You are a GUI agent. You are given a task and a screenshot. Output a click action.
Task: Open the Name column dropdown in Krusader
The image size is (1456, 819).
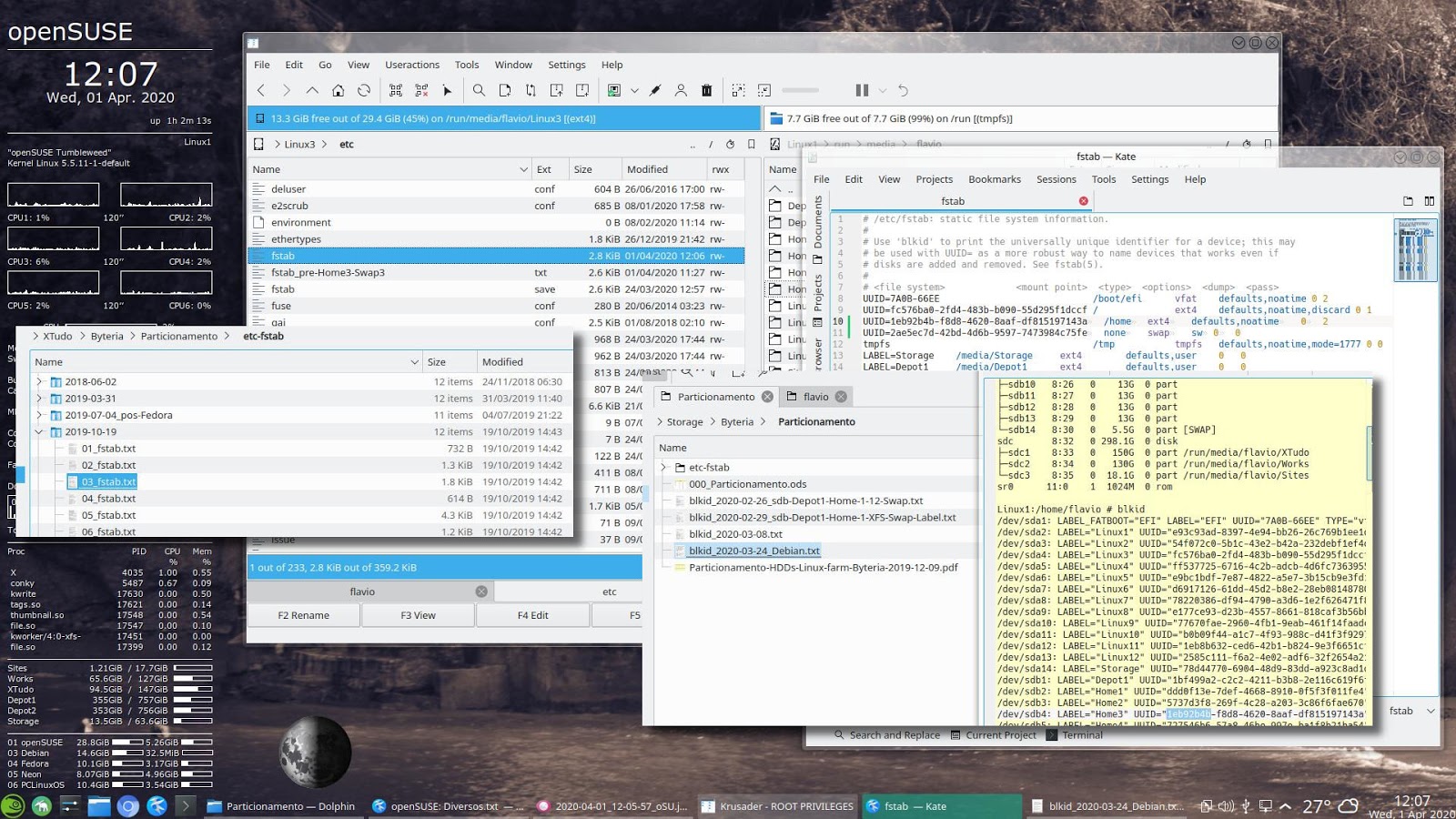[523, 169]
